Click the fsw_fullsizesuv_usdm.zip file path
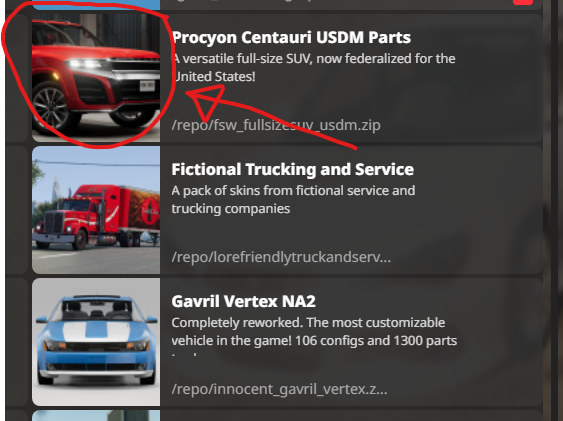Image resolution: width=563 pixels, height=421 pixels. tap(276, 125)
